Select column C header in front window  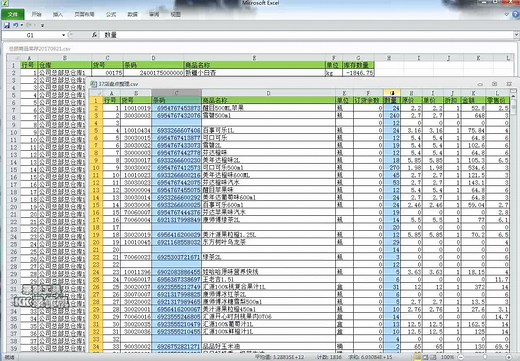tap(176, 93)
